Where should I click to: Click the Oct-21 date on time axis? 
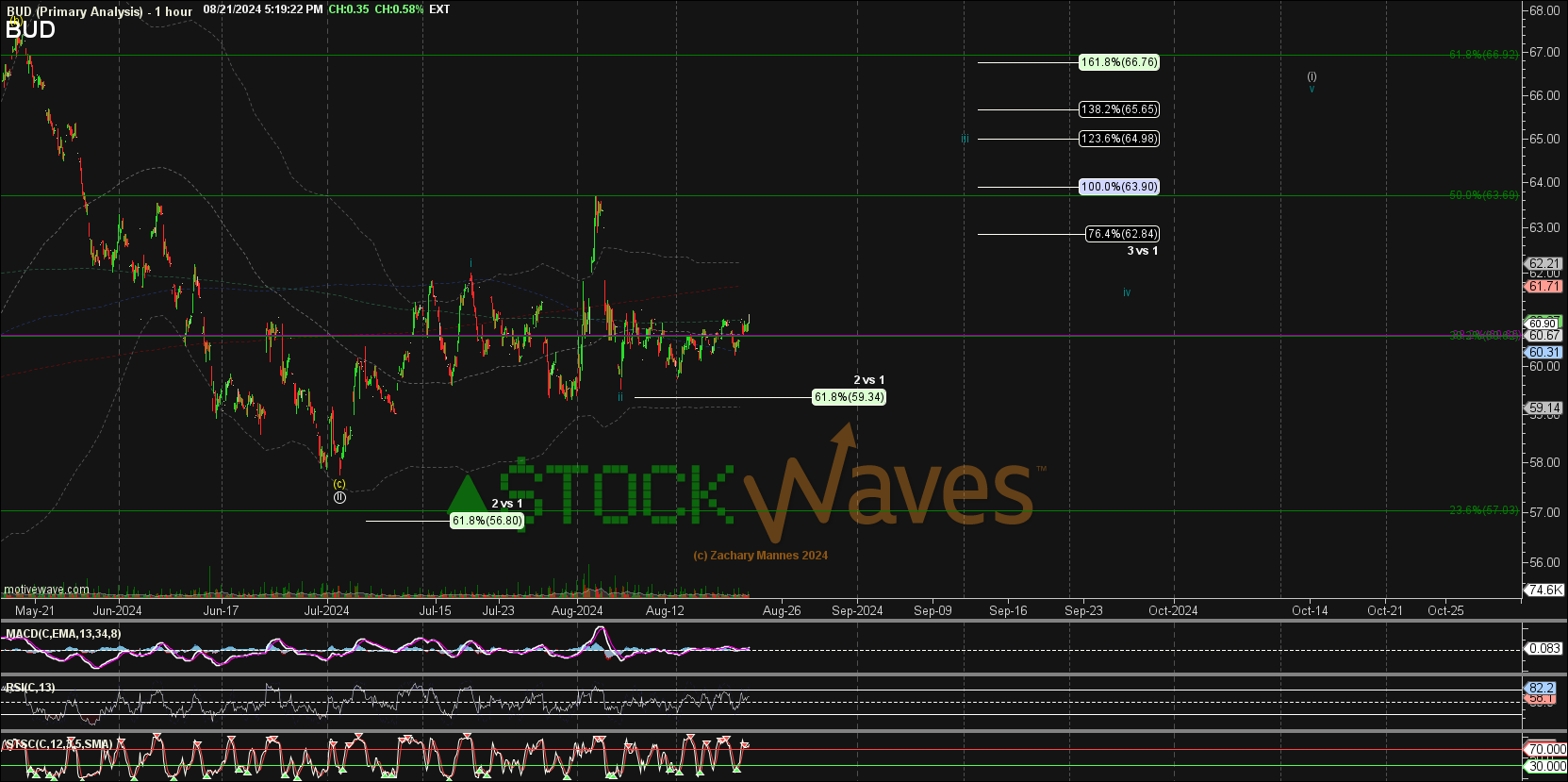pyautogui.click(x=1385, y=611)
